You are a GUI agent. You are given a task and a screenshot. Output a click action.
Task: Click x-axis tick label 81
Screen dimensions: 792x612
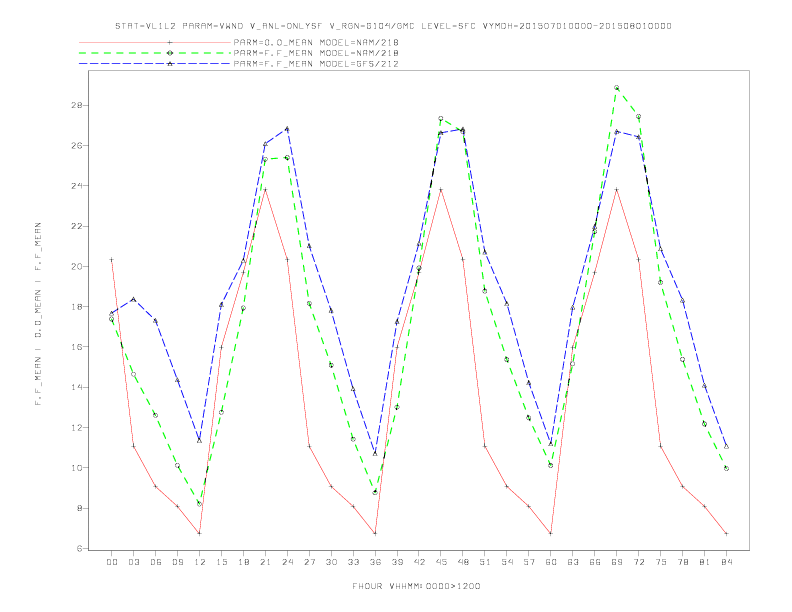[x=705, y=562]
